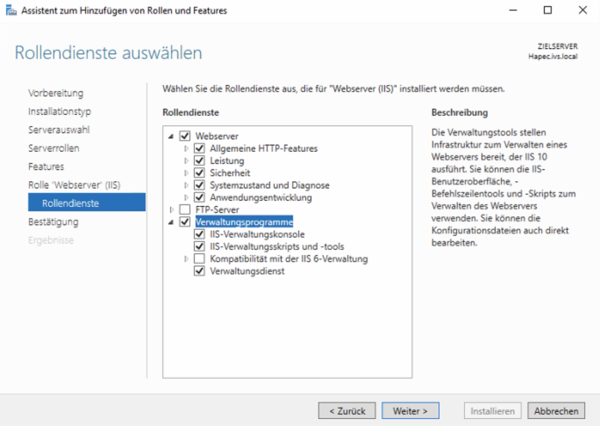Toggle the Sicherheit checkbox
The image size is (600, 426).
(199, 173)
